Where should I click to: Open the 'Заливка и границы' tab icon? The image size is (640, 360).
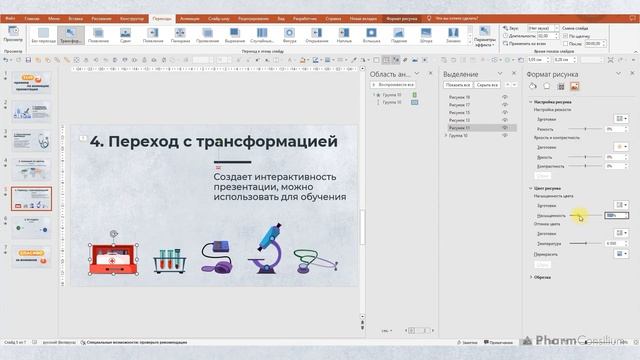pyautogui.click(x=533, y=86)
